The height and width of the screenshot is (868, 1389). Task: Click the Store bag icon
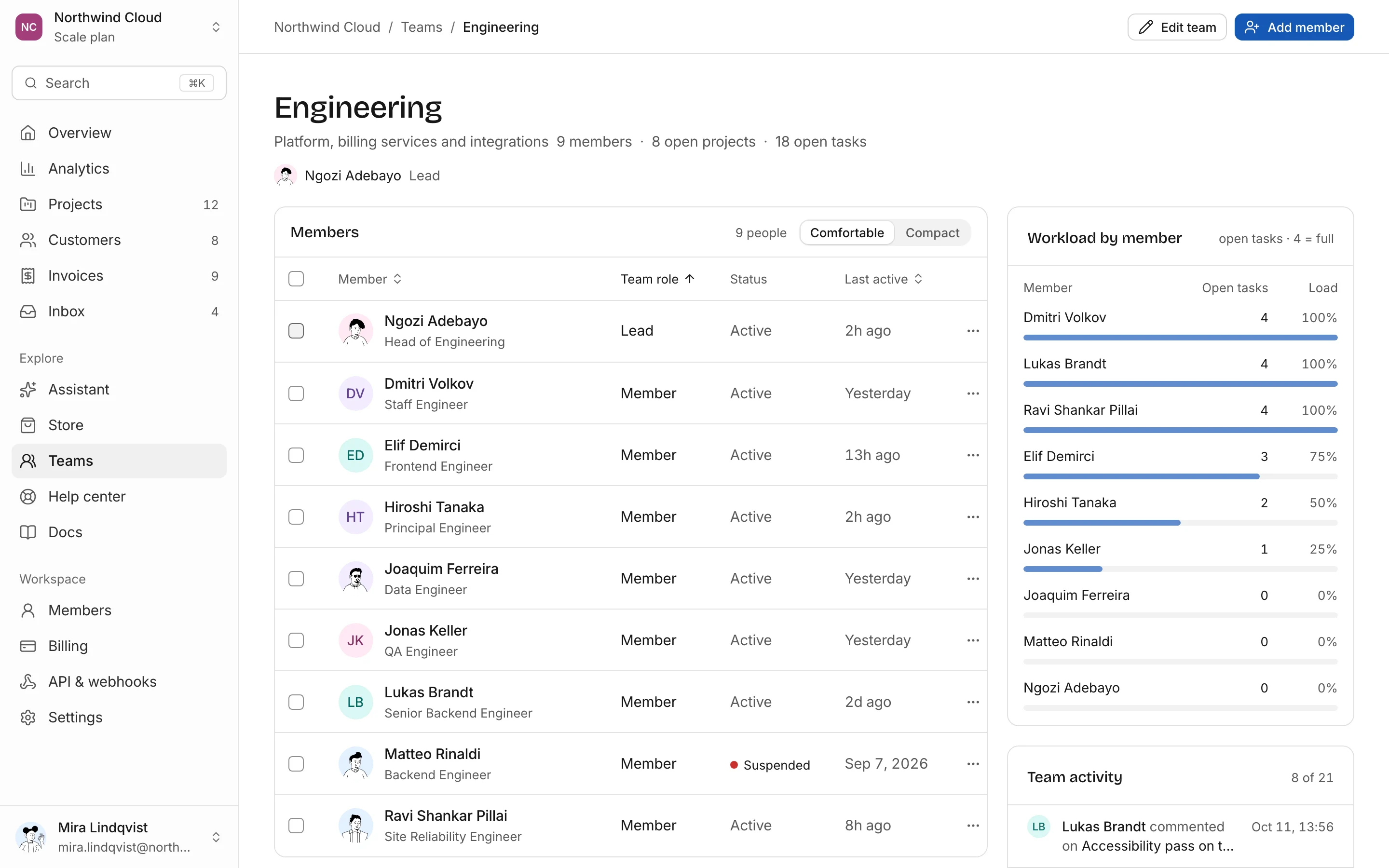[27, 425]
